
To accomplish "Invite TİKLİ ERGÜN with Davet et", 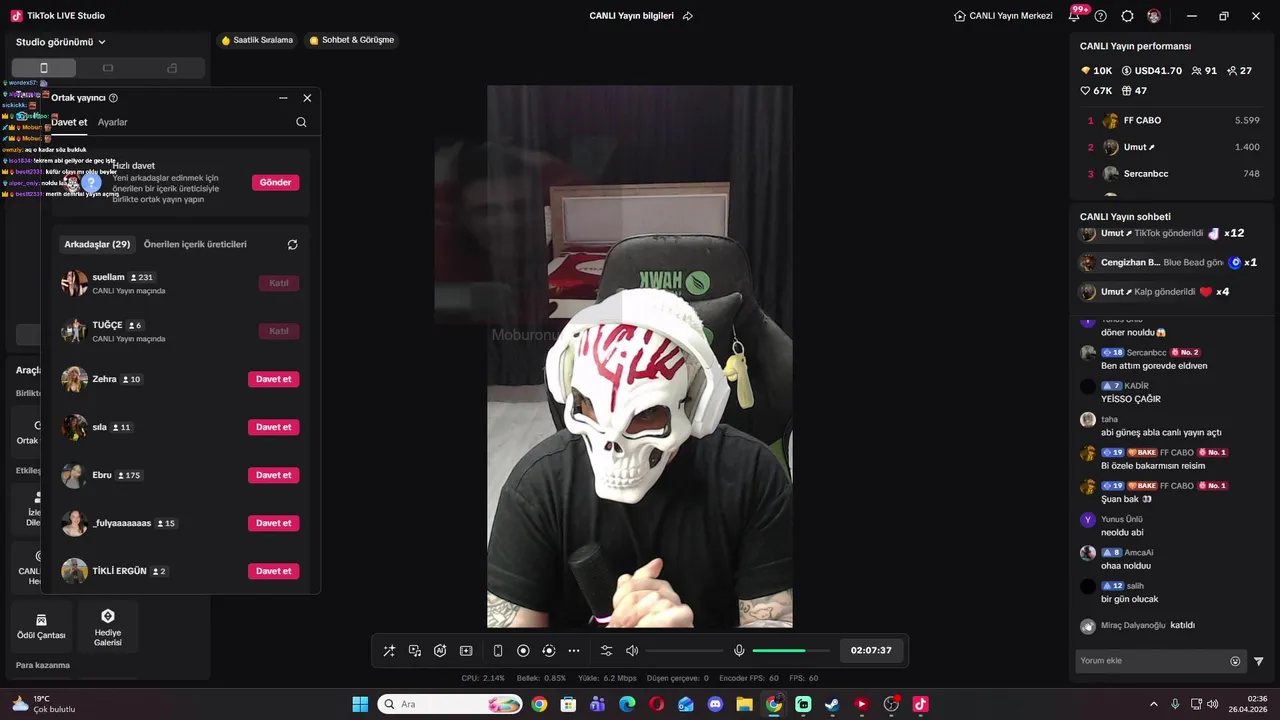I will point(274,571).
